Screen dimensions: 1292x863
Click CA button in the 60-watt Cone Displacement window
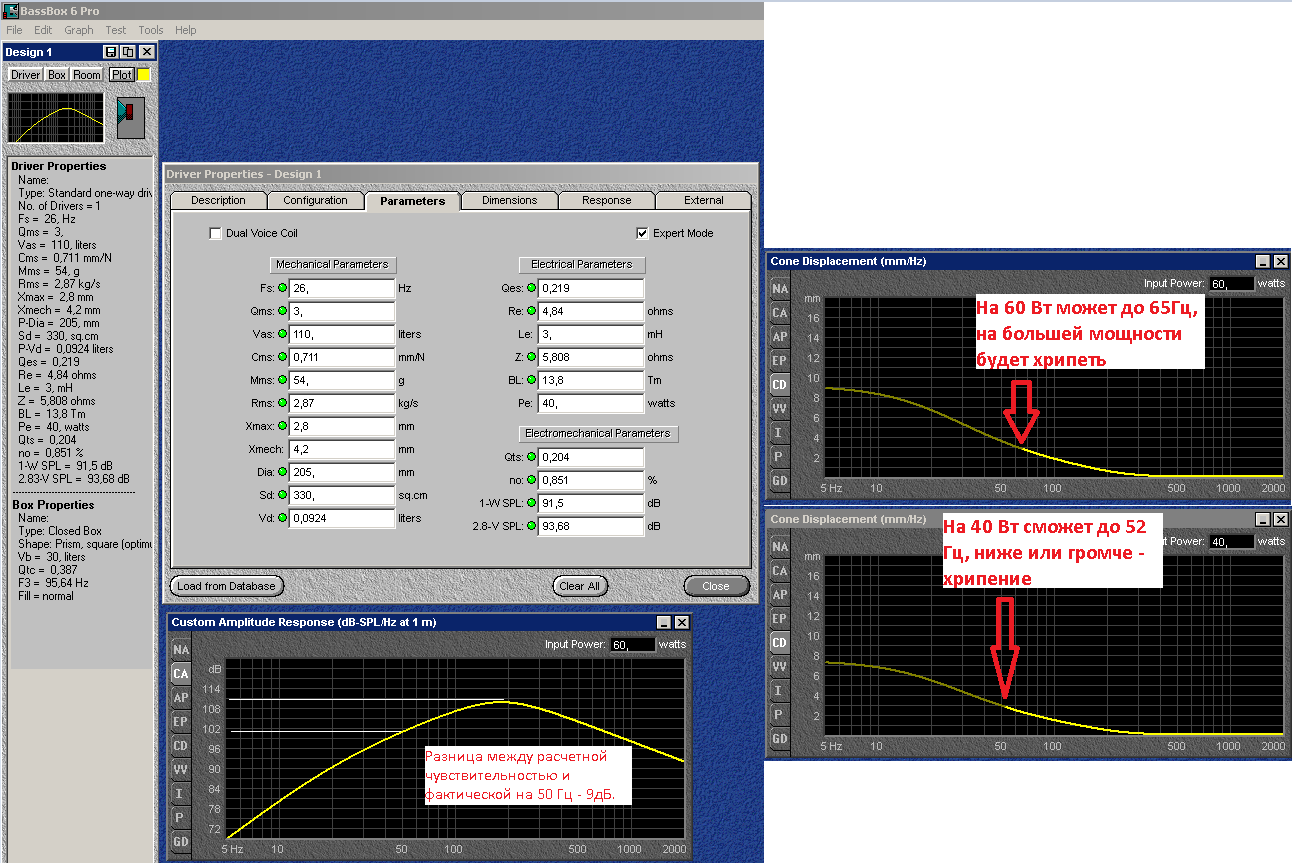pyautogui.click(x=780, y=313)
